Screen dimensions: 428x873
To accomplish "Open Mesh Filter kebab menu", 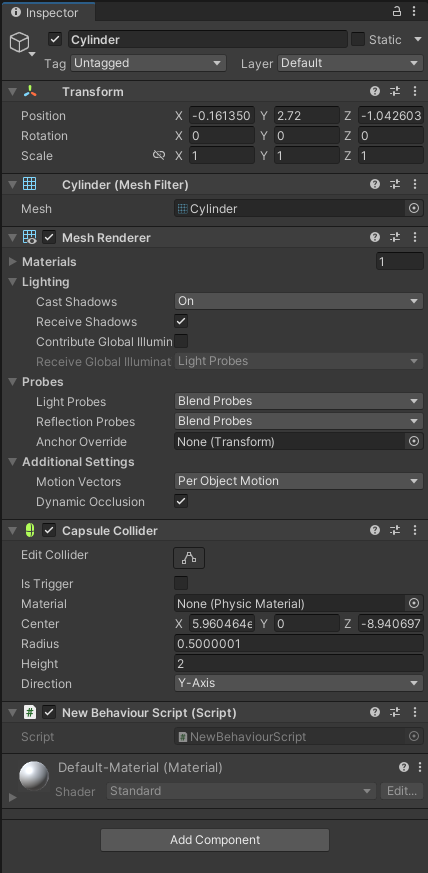I will [415, 184].
